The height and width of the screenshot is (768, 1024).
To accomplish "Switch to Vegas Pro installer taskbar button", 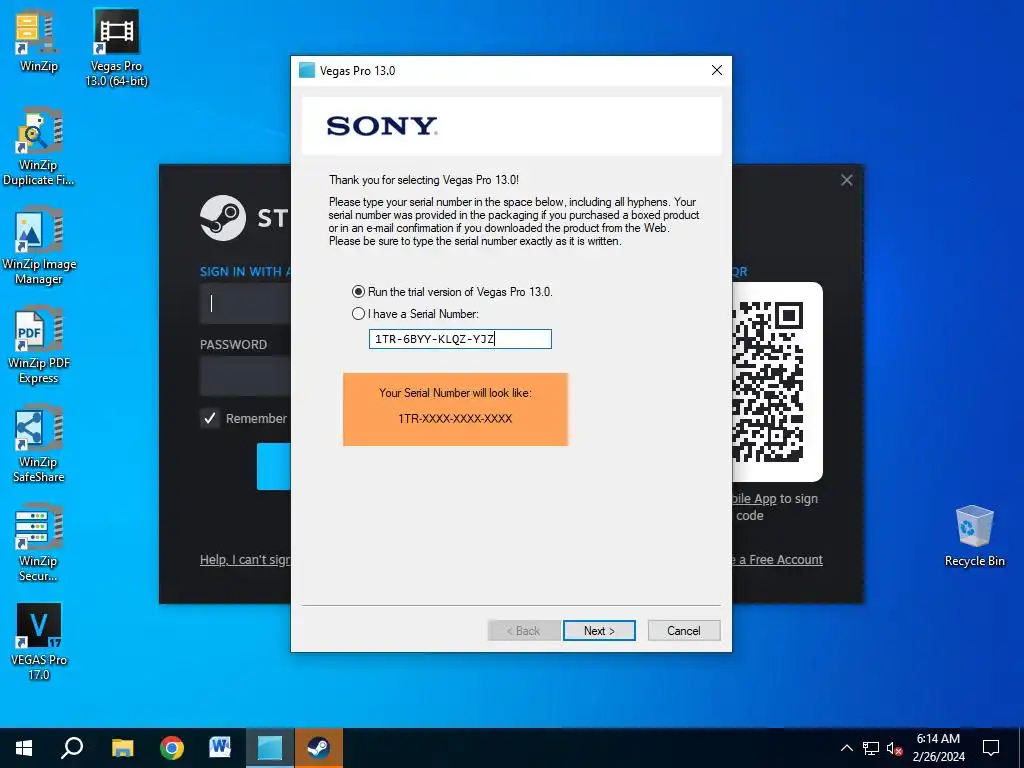I will tap(270, 748).
